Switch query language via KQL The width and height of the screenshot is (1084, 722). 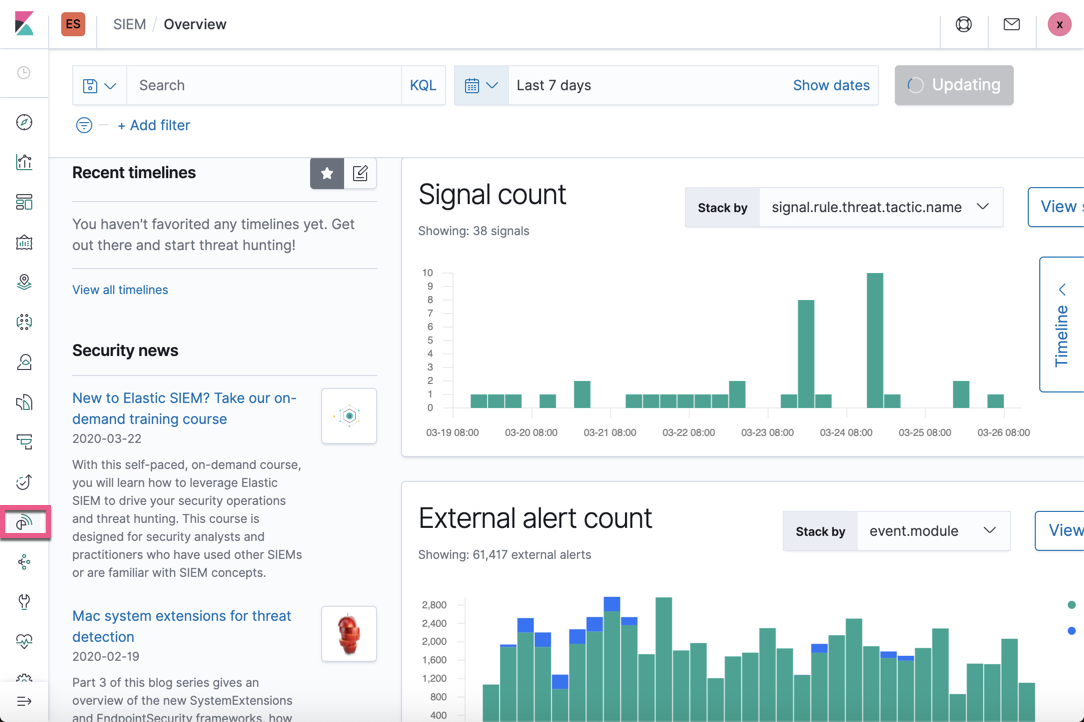(x=423, y=85)
